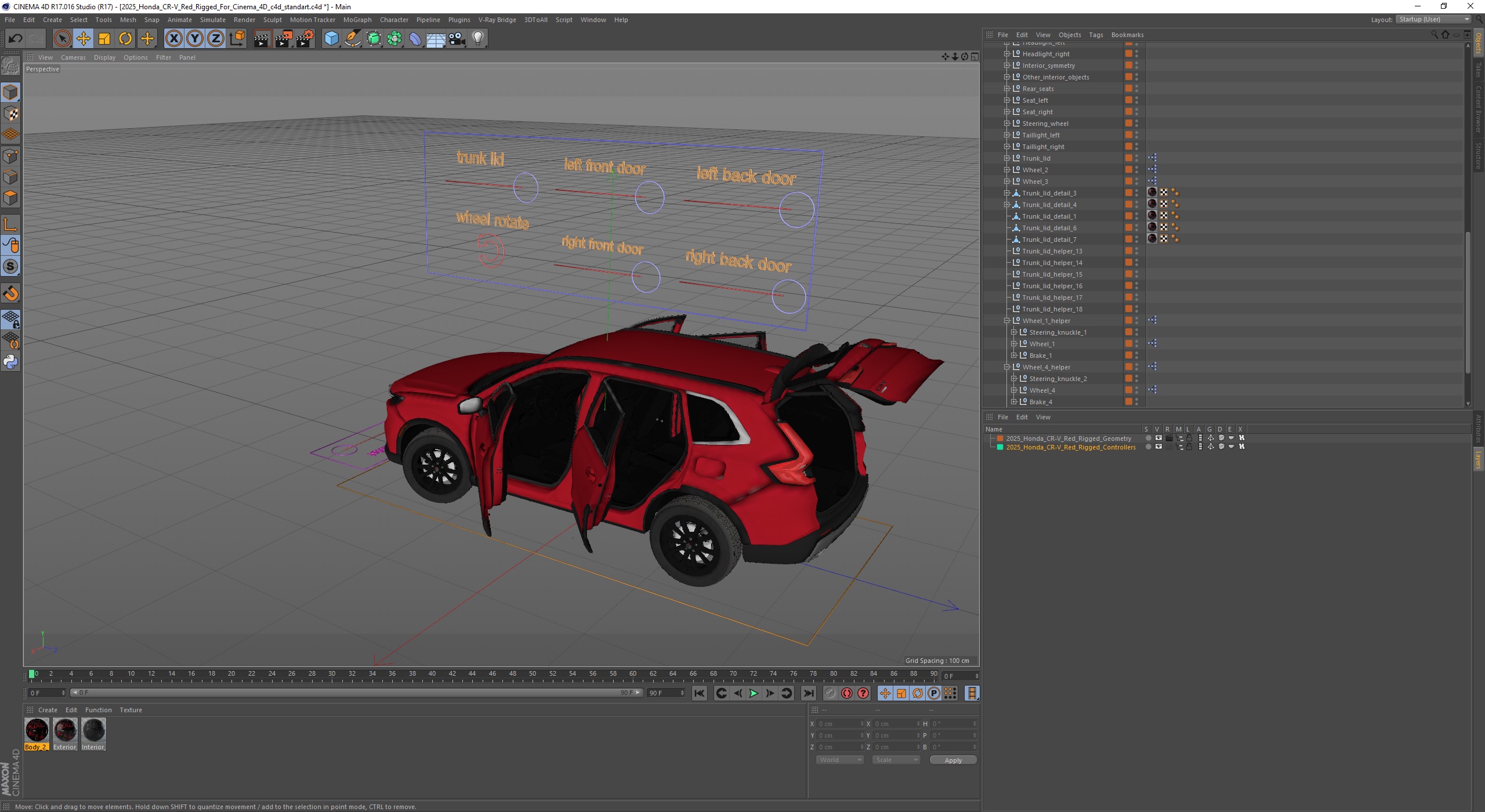Image resolution: width=1485 pixels, height=812 pixels.
Task: Collapse the Wheel_4_helper hierarchy
Action: (x=1007, y=367)
